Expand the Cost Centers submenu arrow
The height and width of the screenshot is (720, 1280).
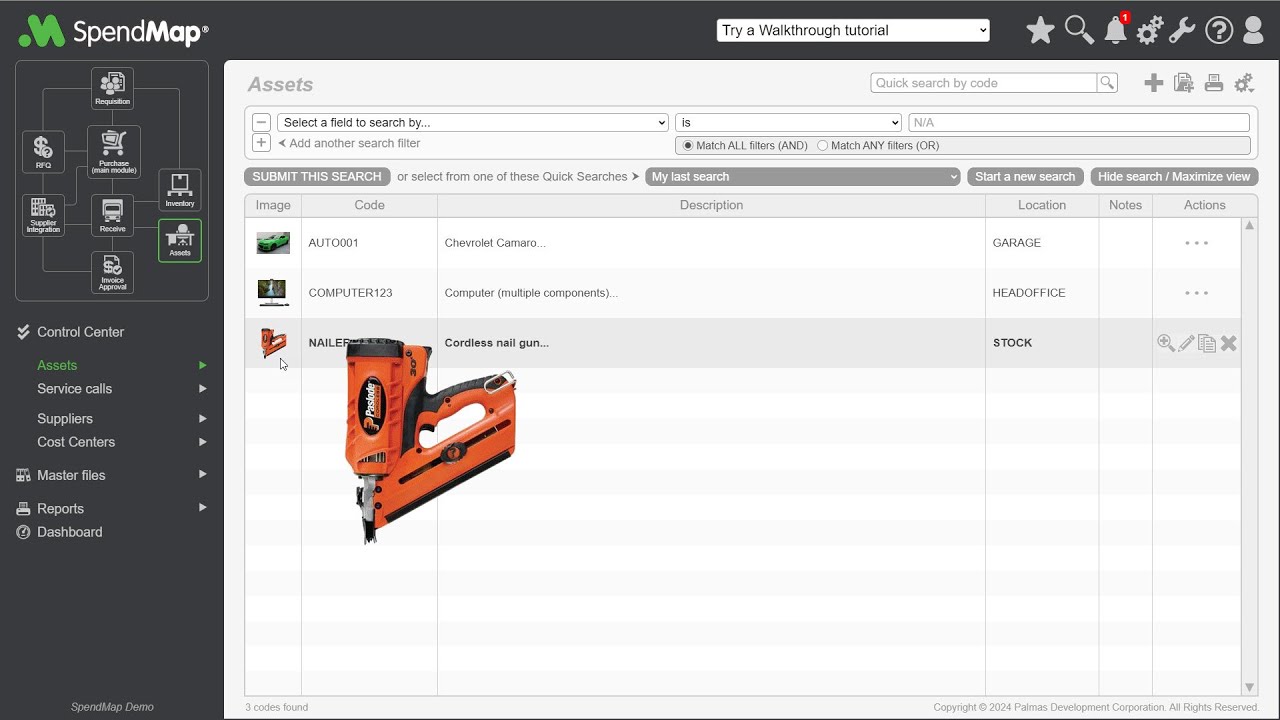click(x=203, y=442)
